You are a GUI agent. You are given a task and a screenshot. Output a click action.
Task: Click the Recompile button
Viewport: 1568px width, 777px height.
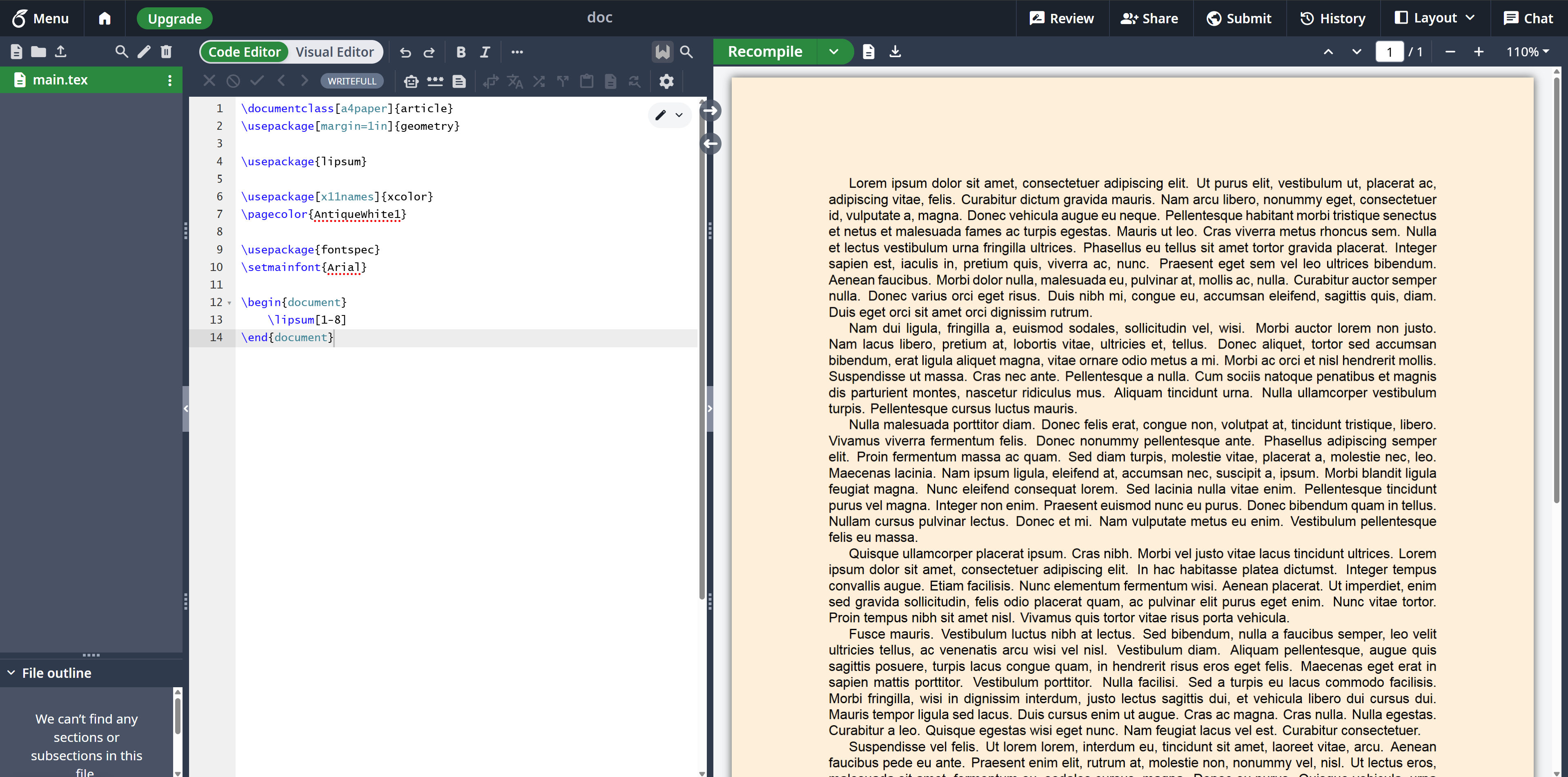coord(764,52)
